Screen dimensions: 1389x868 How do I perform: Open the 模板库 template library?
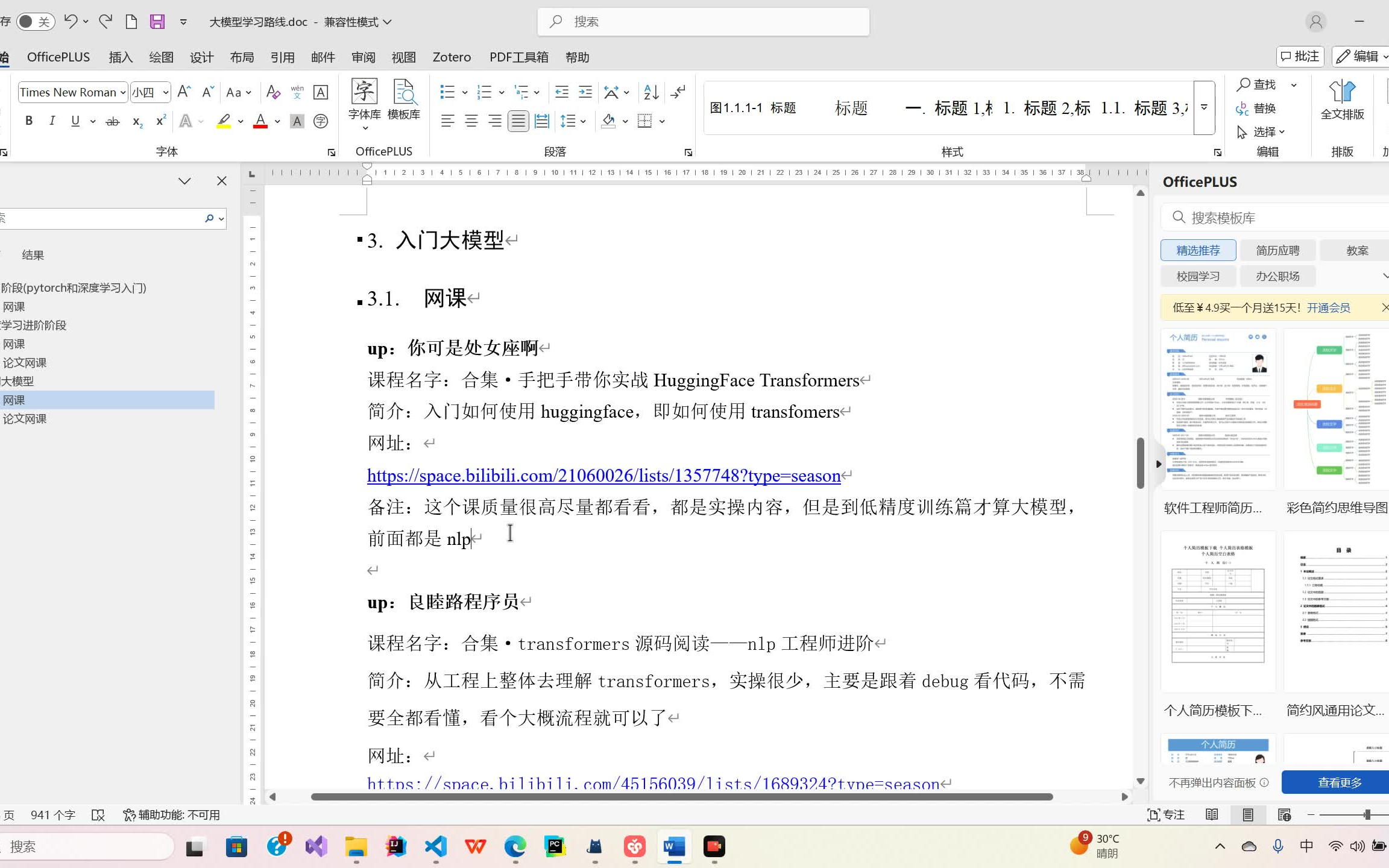[403, 100]
